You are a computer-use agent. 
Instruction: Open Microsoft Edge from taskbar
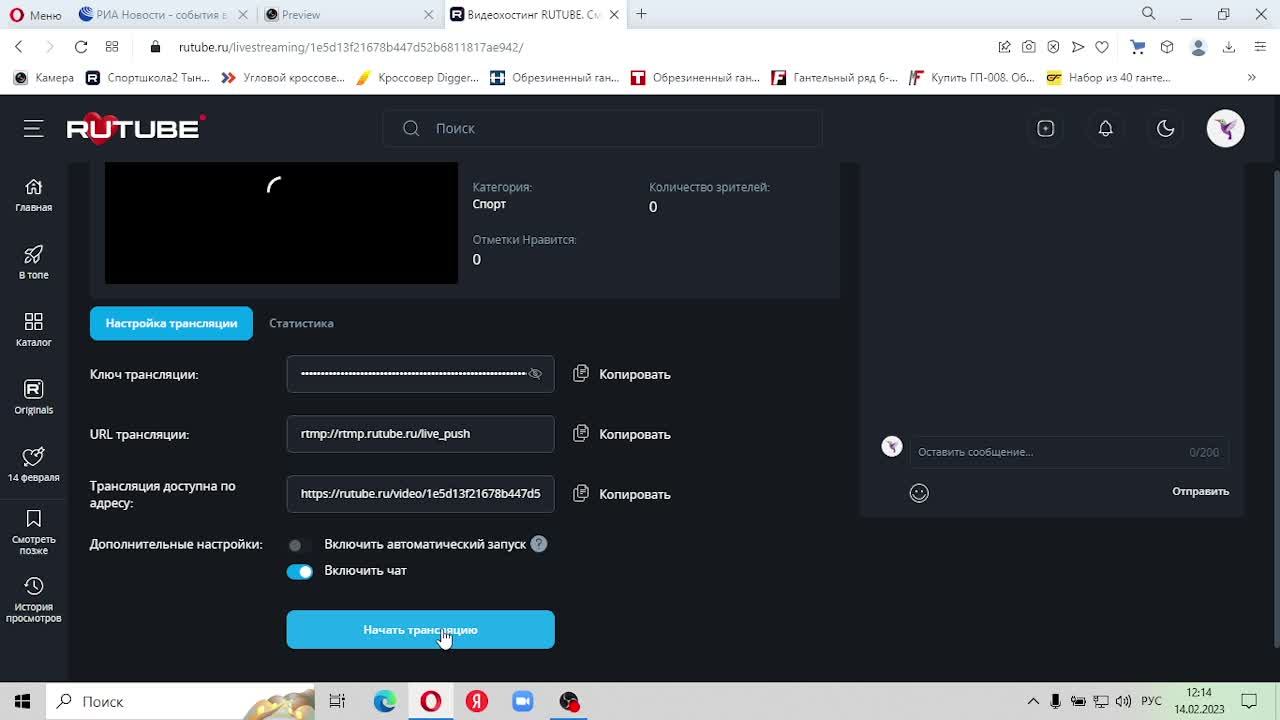click(x=385, y=701)
